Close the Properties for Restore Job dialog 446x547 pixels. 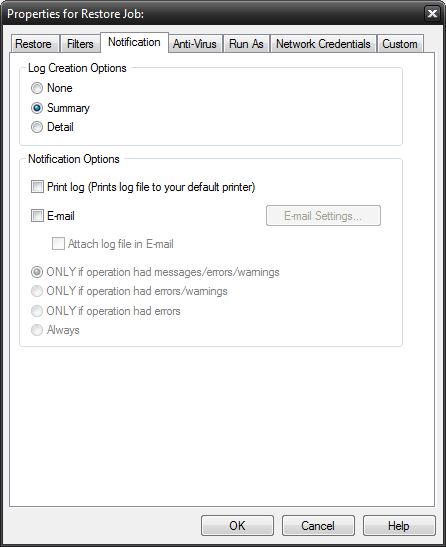point(432,14)
